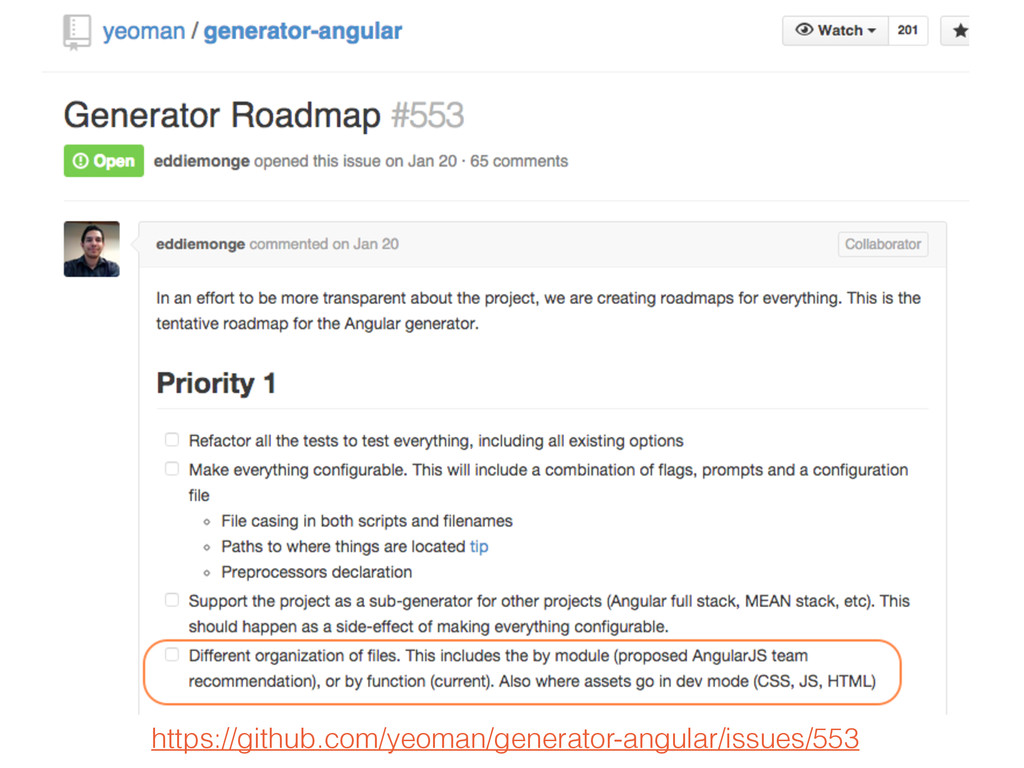Click eddiemonge's avatar photo
Viewport: 1024px width, 768px height.
[x=91, y=249]
